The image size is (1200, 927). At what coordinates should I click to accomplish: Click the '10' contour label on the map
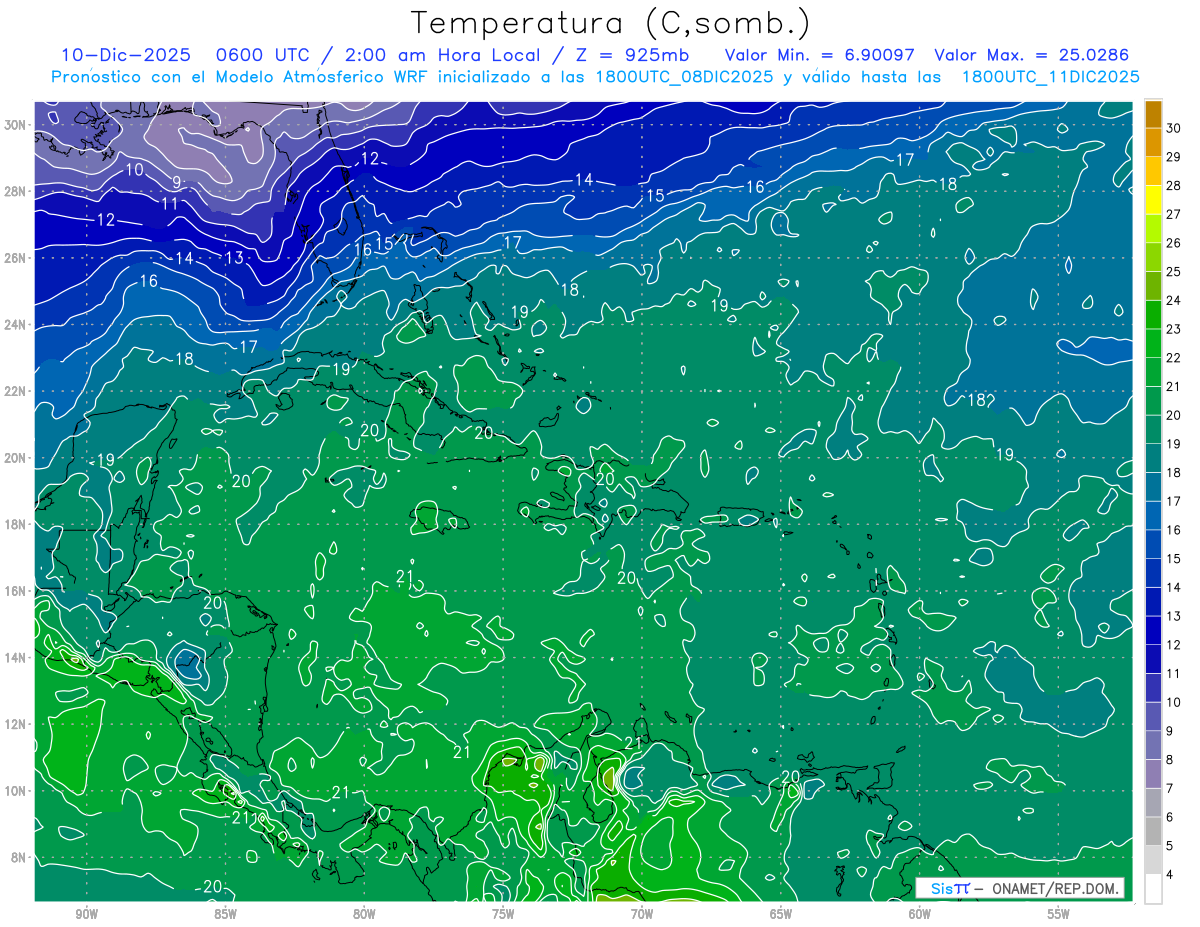pos(134,169)
